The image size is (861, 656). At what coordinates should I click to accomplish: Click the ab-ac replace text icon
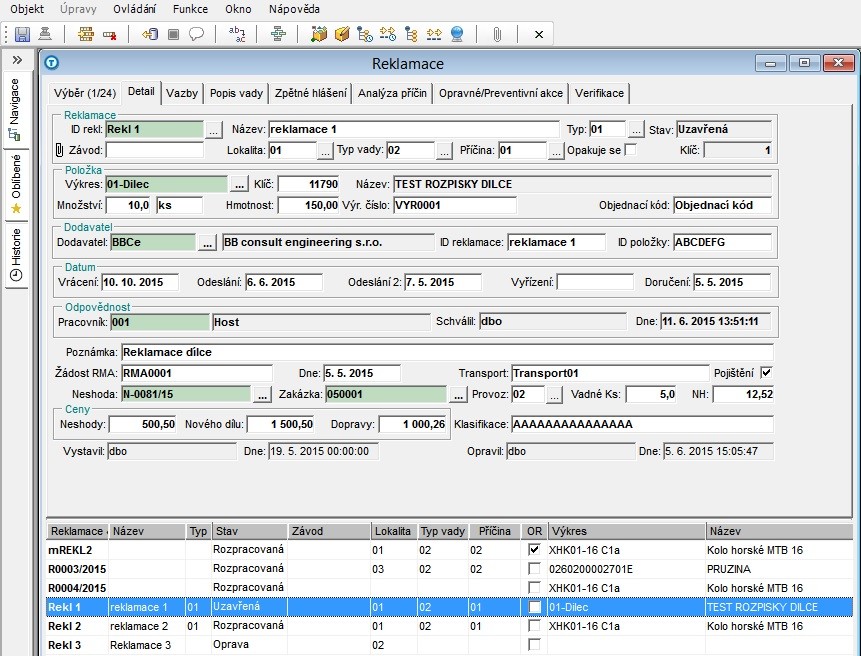tap(237, 35)
